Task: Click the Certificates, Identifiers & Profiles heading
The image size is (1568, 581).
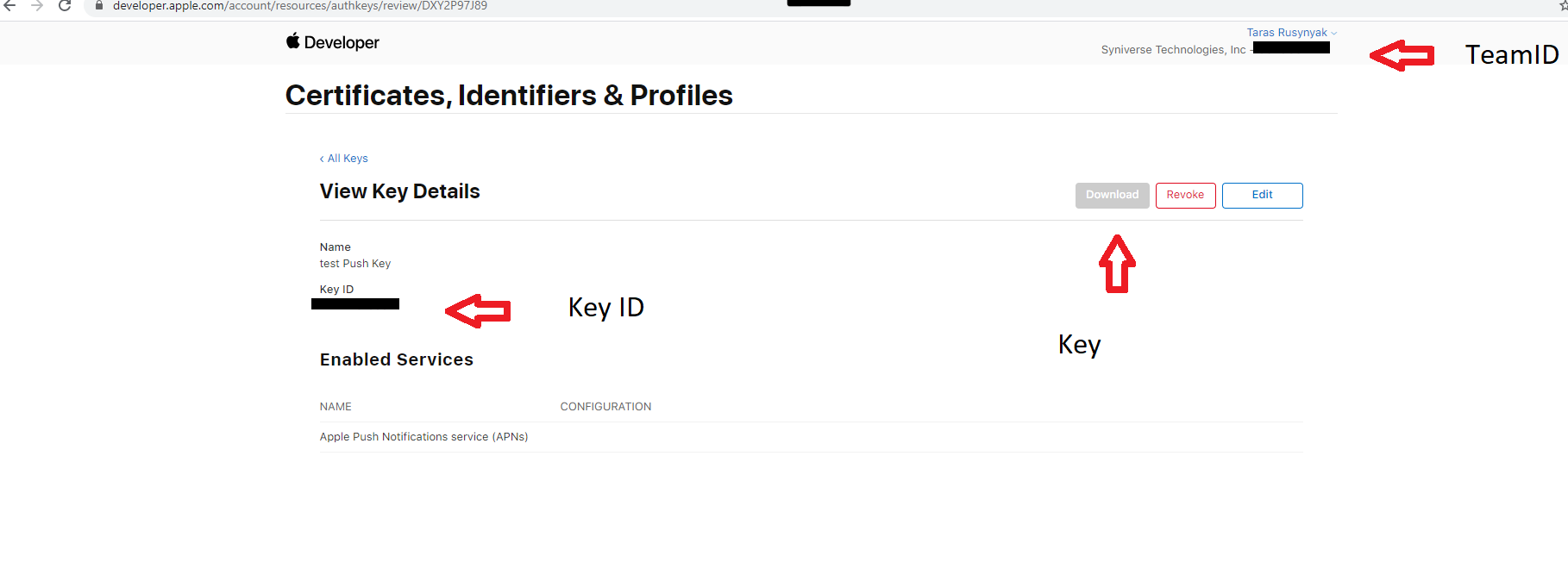Action: click(509, 95)
